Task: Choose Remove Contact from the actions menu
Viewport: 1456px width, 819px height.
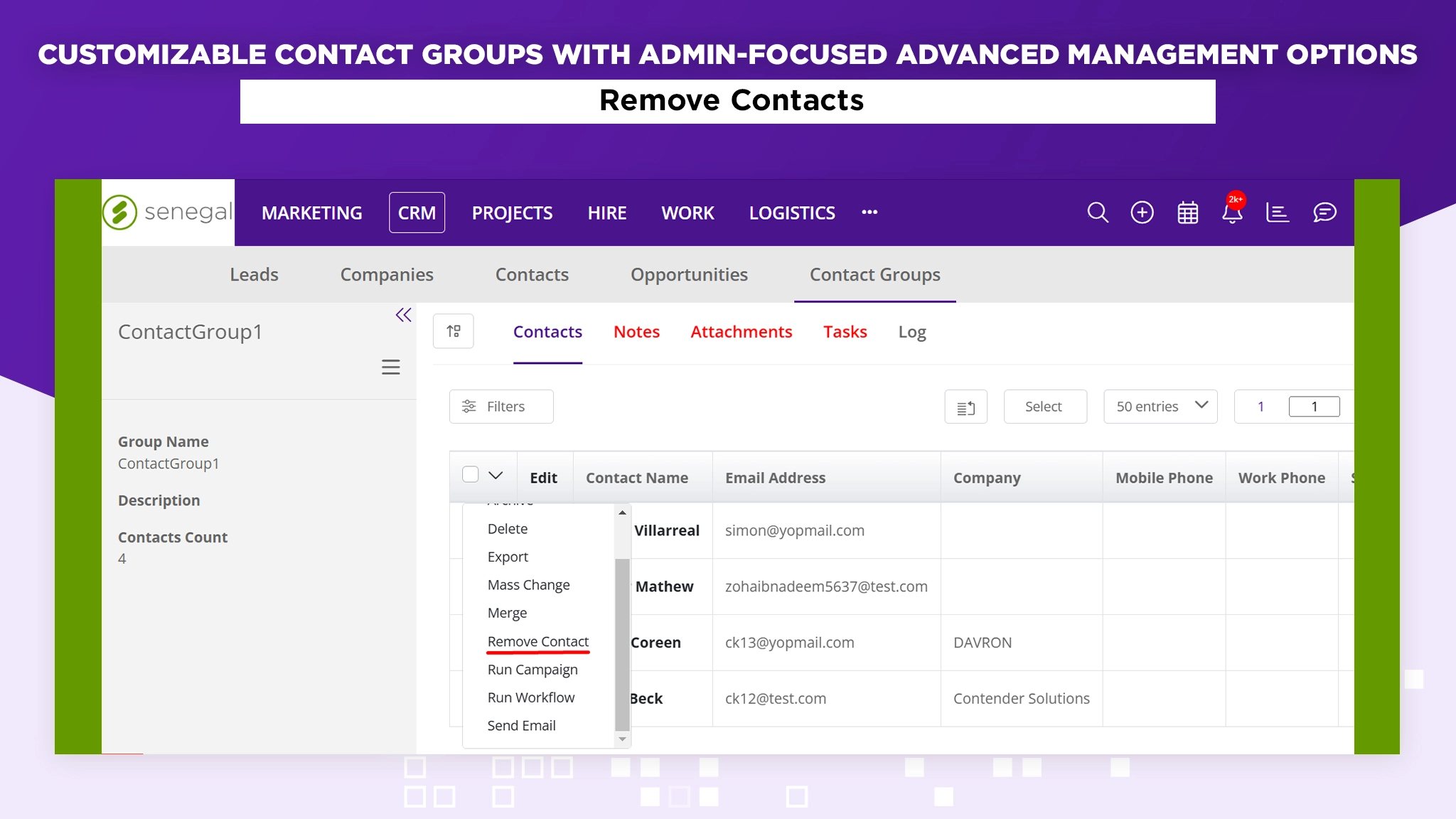Action: click(x=538, y=641)
